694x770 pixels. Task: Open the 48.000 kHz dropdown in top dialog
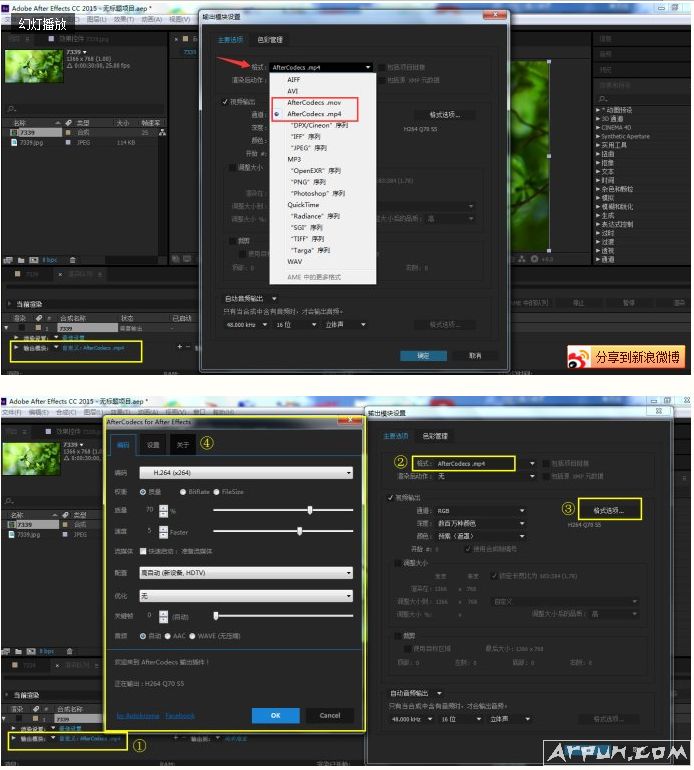[x=247, y=325]
